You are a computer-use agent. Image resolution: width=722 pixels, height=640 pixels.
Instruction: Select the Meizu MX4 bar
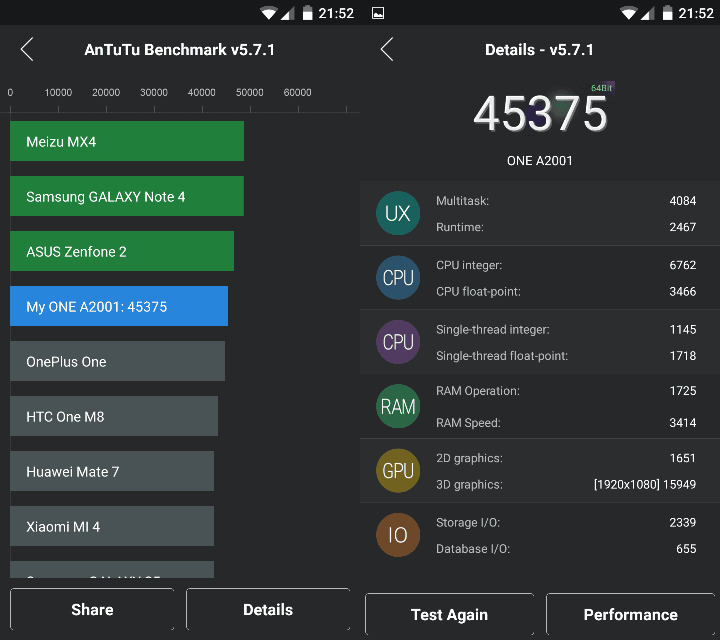click(x=127, y=141)
